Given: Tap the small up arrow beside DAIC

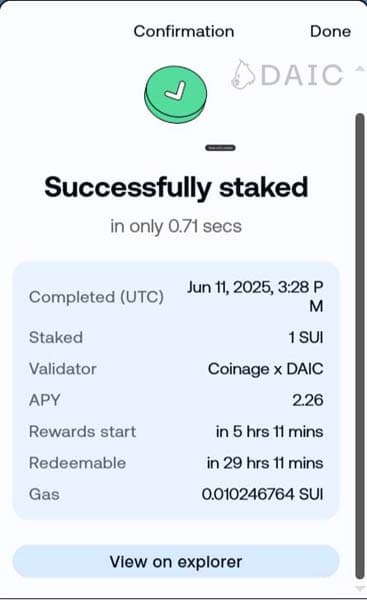Looking at the screenshot, I should 360,69.
